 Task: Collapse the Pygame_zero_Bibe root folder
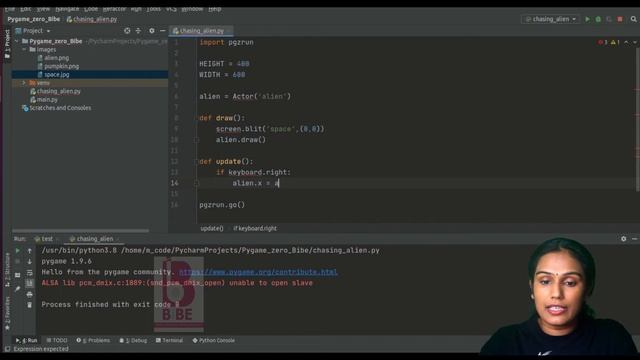coord(17,41)
